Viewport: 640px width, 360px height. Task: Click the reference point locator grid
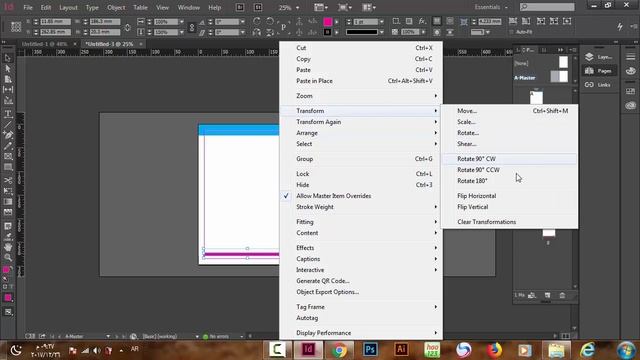pos(16,27)
